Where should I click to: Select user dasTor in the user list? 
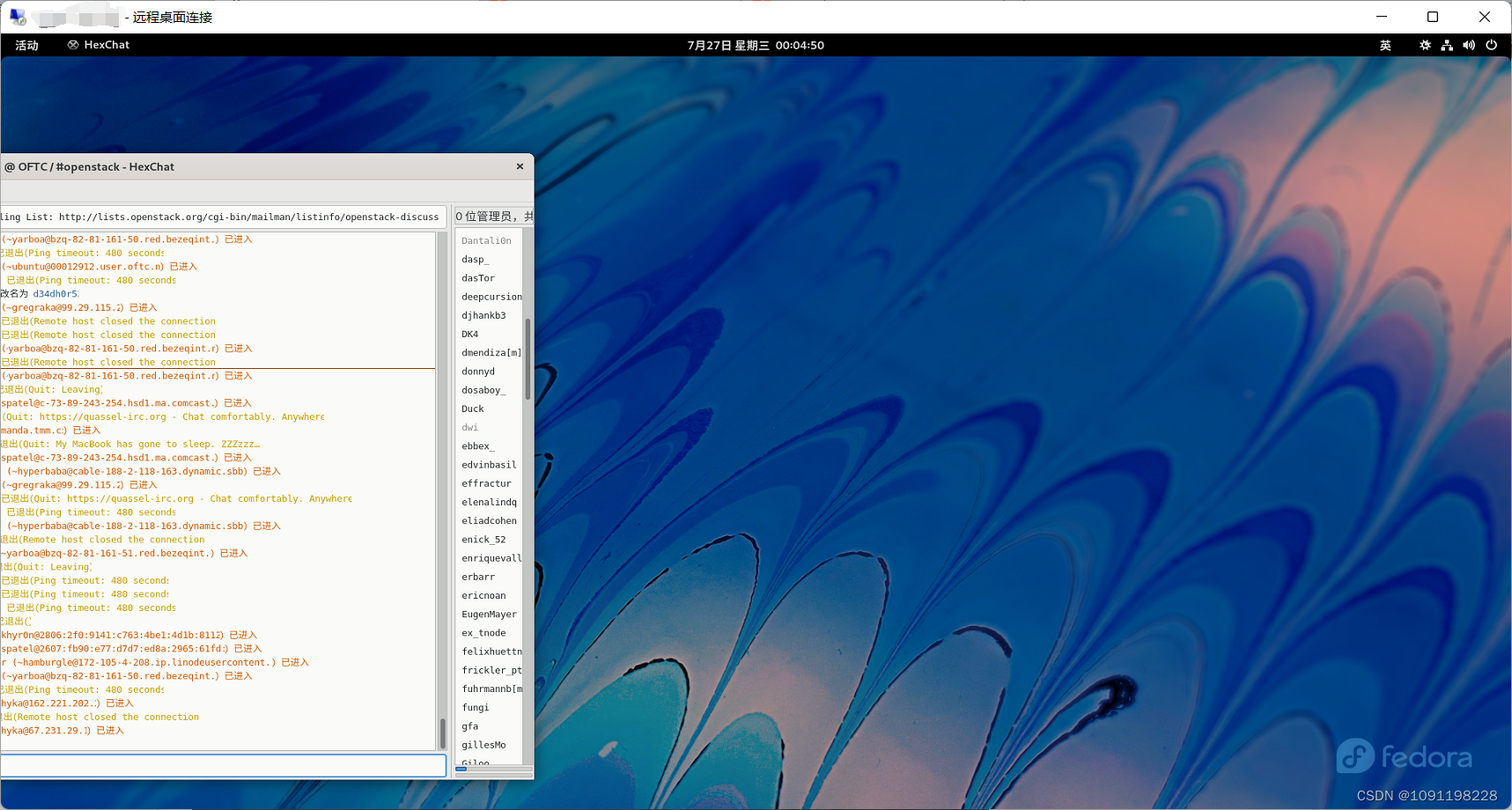point(478,278)
